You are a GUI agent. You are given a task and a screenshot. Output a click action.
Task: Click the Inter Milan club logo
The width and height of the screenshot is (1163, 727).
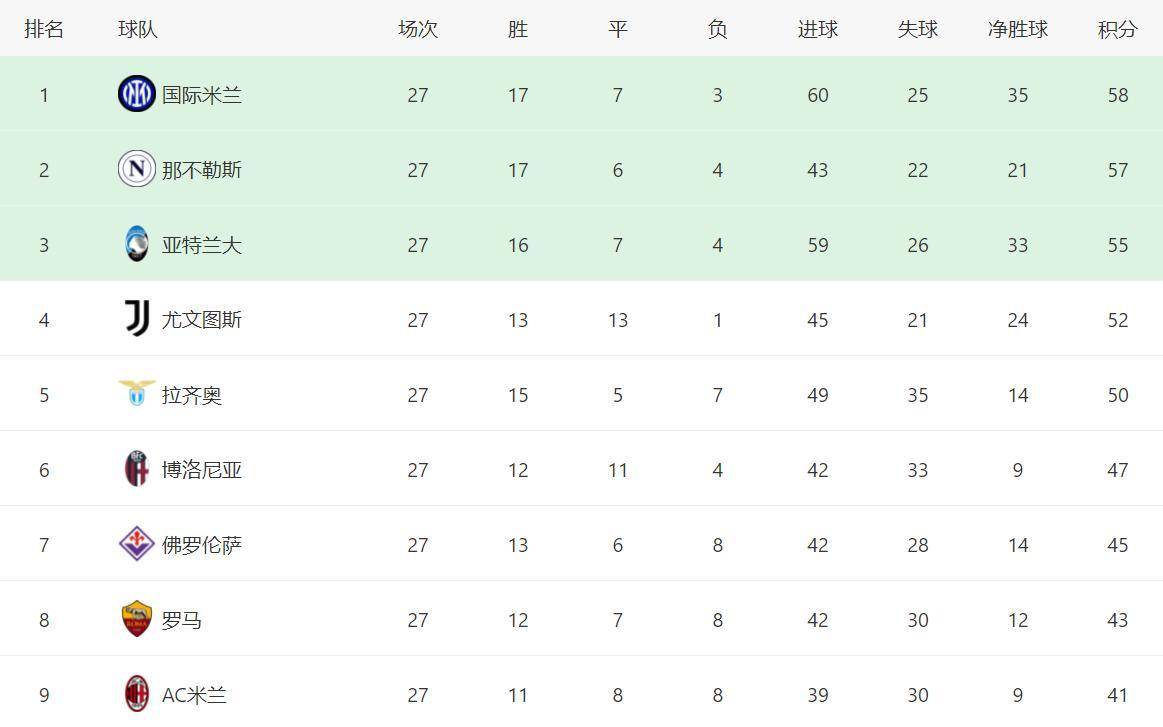(136, 94)
